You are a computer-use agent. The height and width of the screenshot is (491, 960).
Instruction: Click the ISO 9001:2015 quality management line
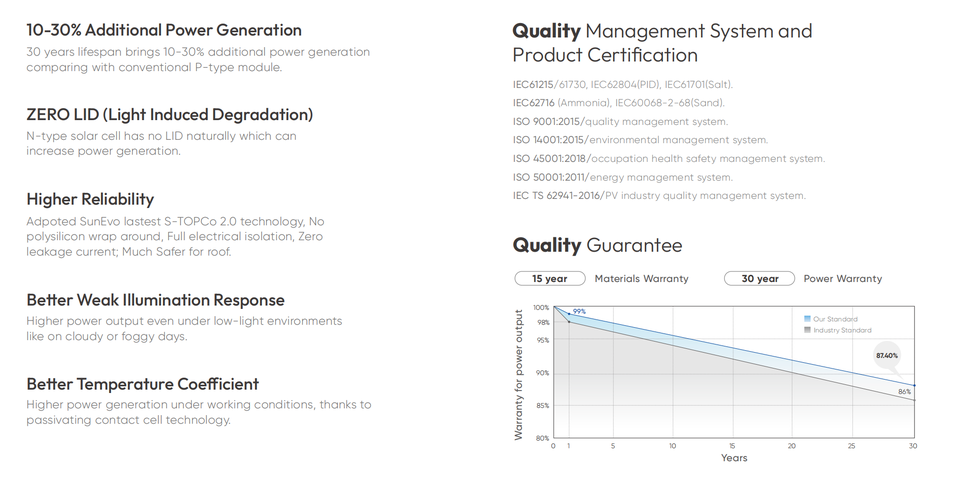click(620, 121)
